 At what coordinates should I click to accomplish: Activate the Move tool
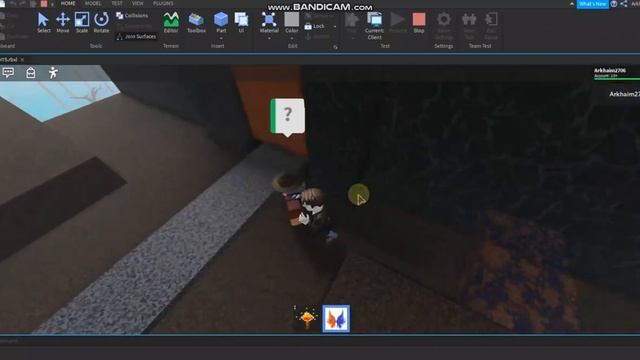click(62, 23)
